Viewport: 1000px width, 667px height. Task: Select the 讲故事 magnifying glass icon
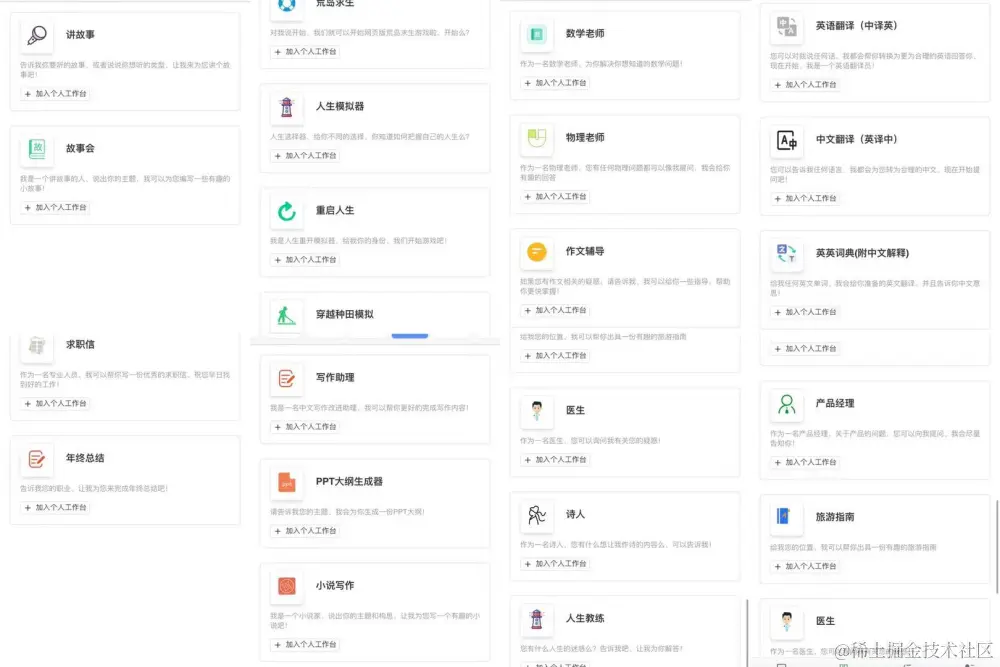36,35
